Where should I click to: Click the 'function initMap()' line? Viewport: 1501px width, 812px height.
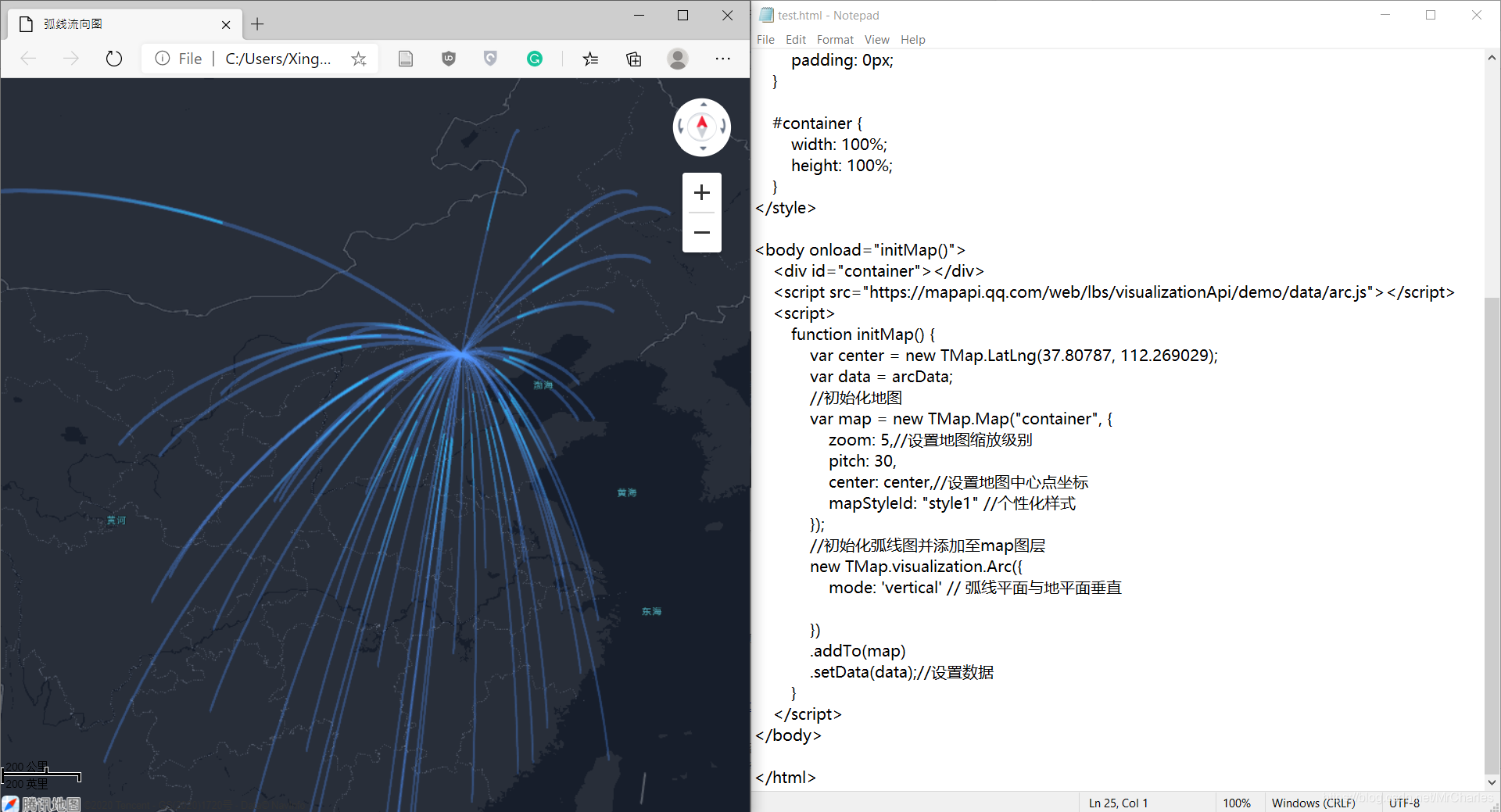(863, 334)
